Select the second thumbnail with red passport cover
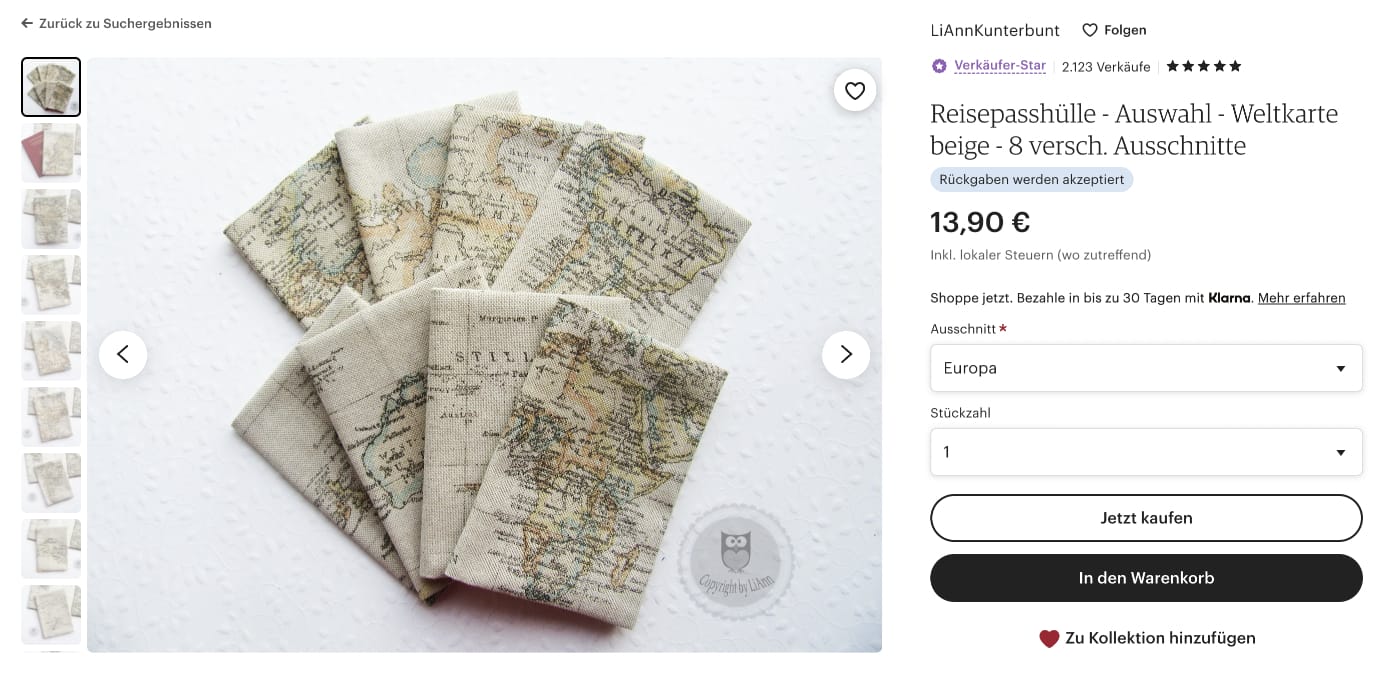 click(x=51, y=152)
